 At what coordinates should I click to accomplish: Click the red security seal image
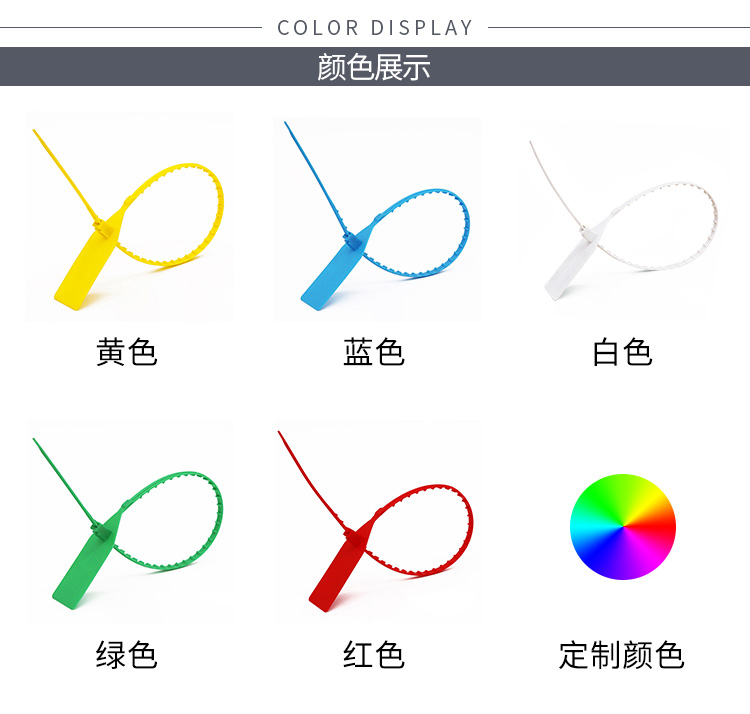click(375, 521)
